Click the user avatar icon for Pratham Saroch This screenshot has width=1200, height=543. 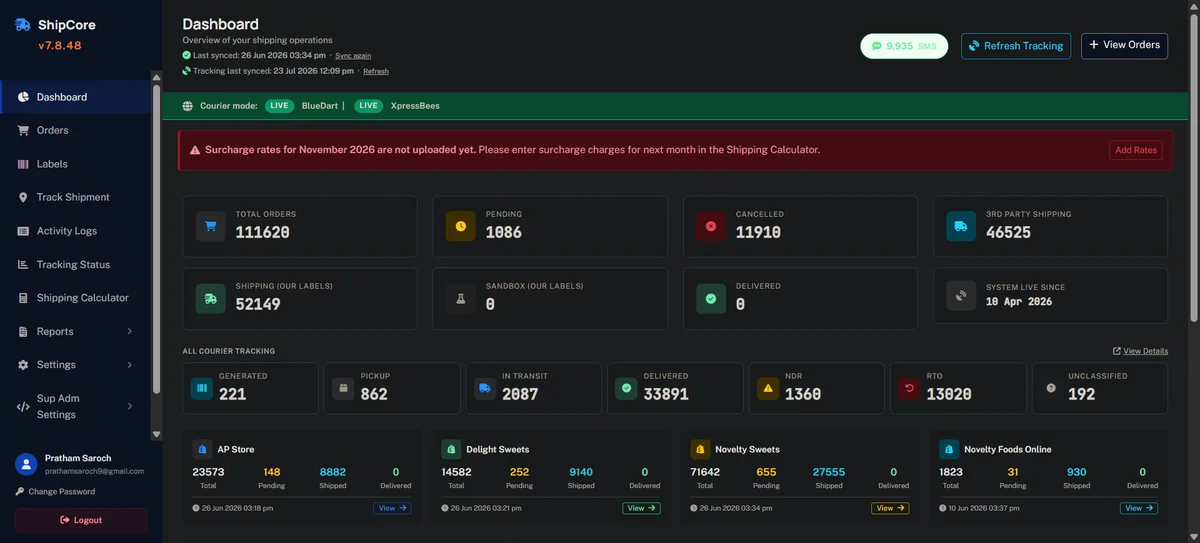click(26, 464)
